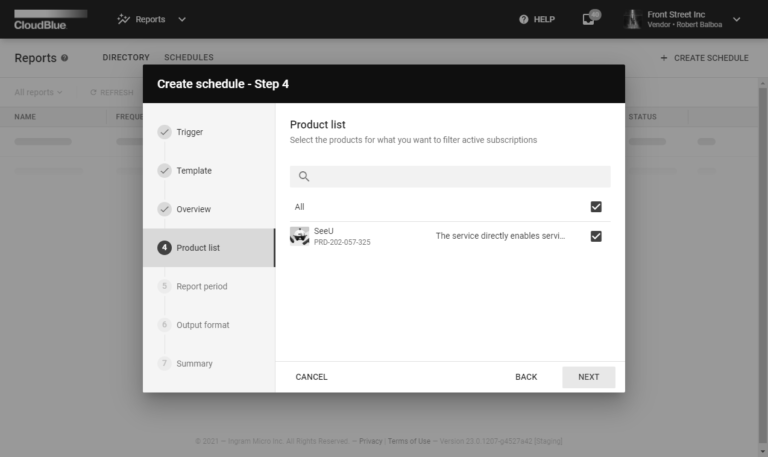Image resolution: width=768 pixels, height=457 pixels.
Task: Click the Front Street Inc account avatar
Action: click(x=633, y=19)
